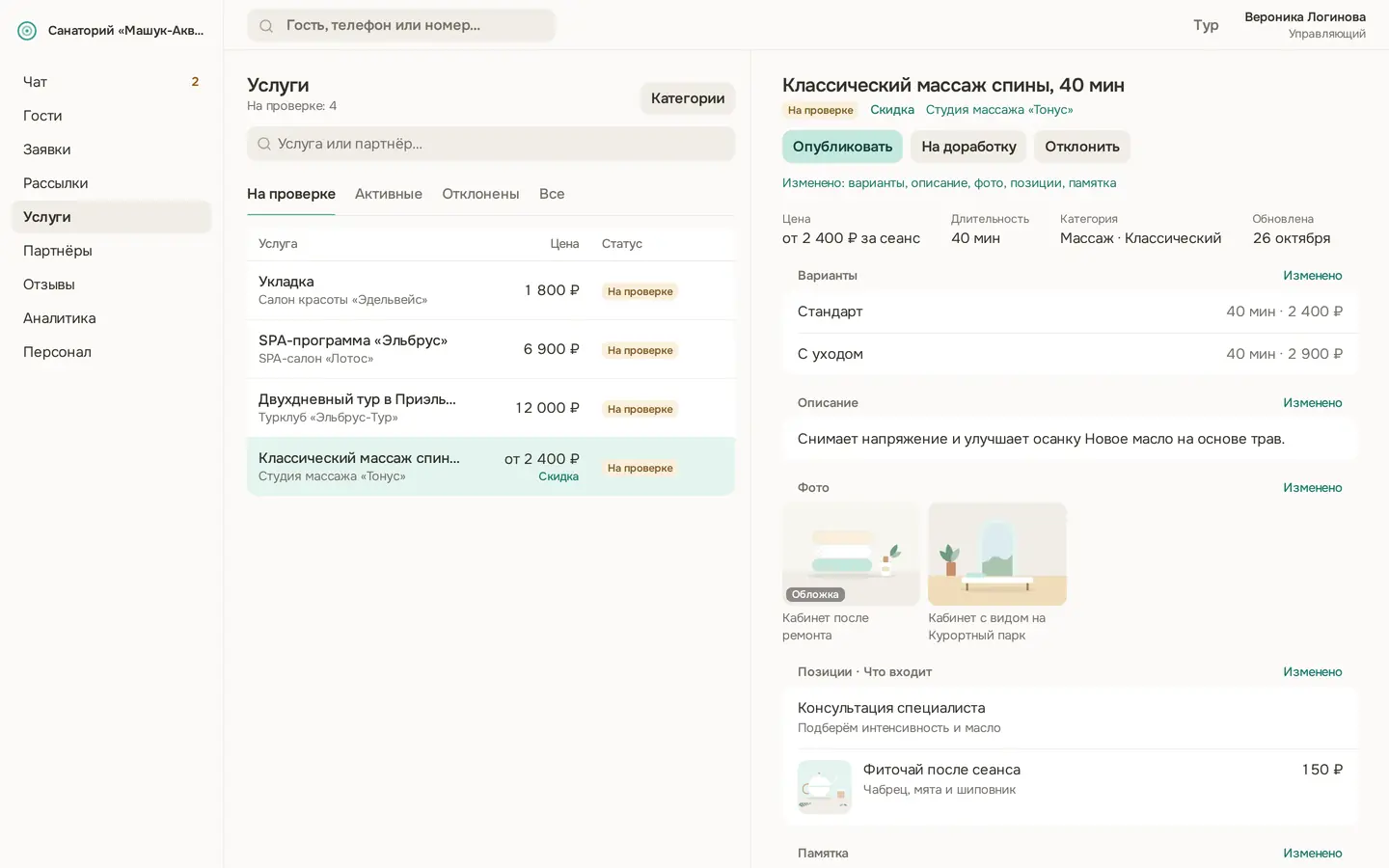The image size is (1389, 868).
Task: Switch to the «Активные» tab
Action: point(389,194)
